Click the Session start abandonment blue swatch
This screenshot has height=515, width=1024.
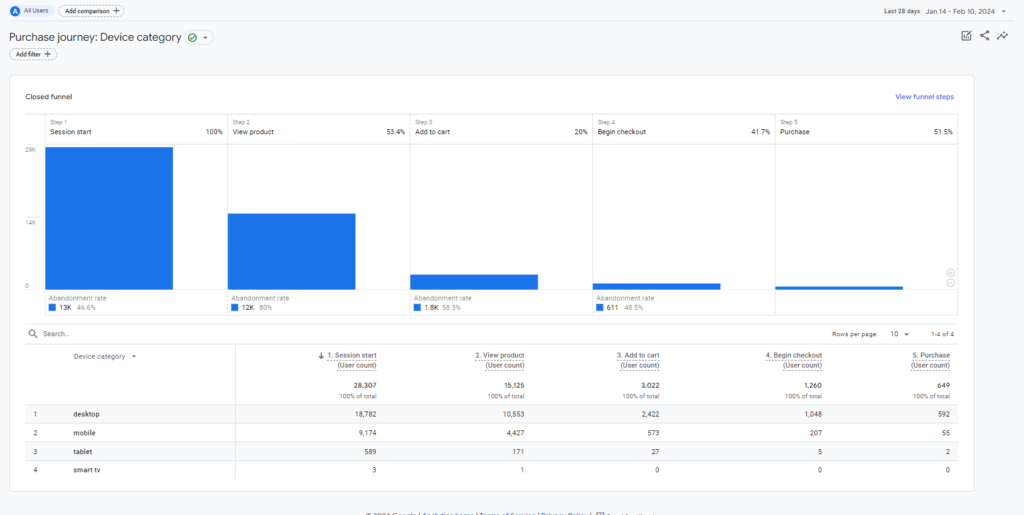(x=52, y=308)
